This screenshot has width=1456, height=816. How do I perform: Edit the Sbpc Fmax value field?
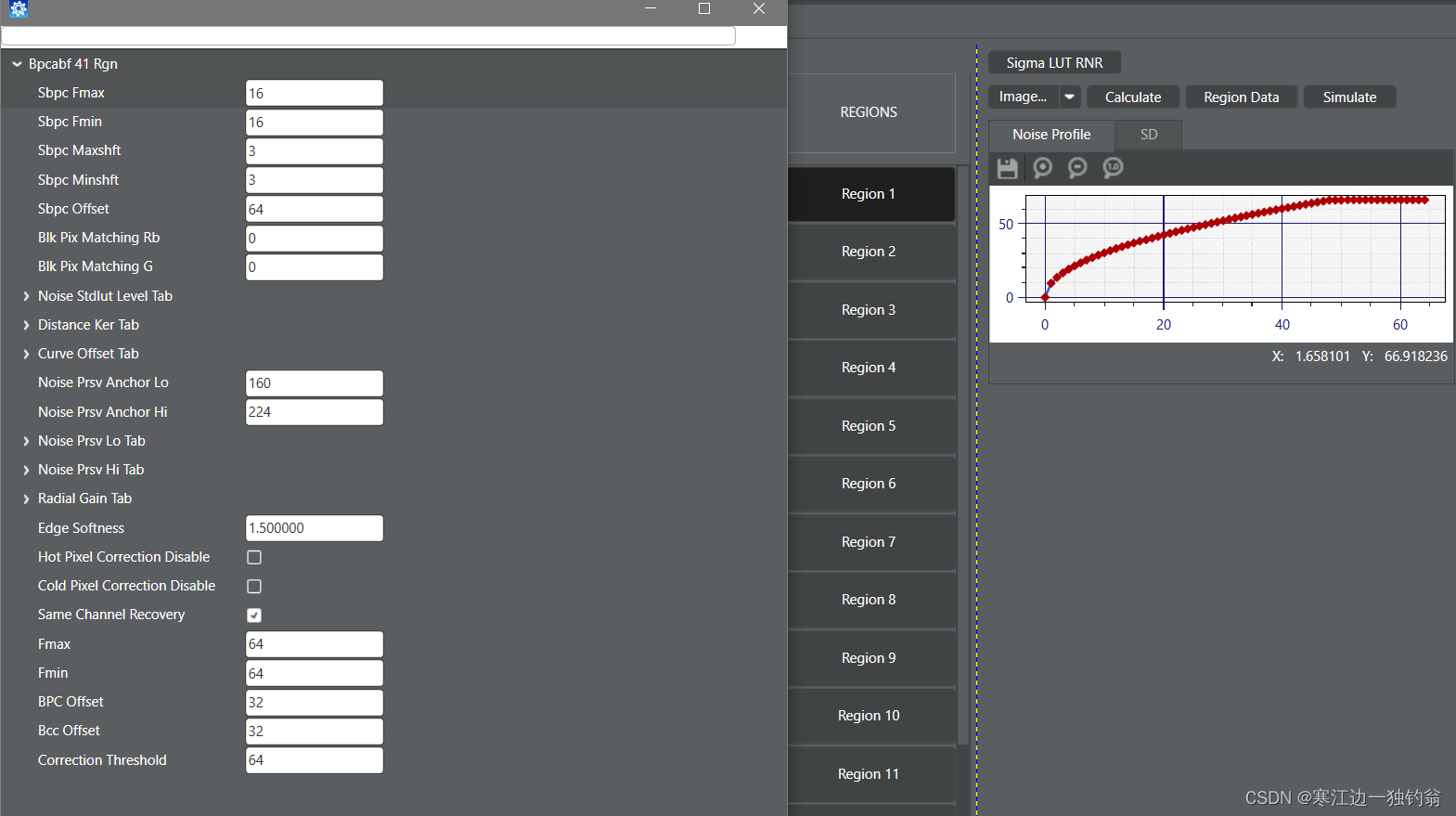315,93
